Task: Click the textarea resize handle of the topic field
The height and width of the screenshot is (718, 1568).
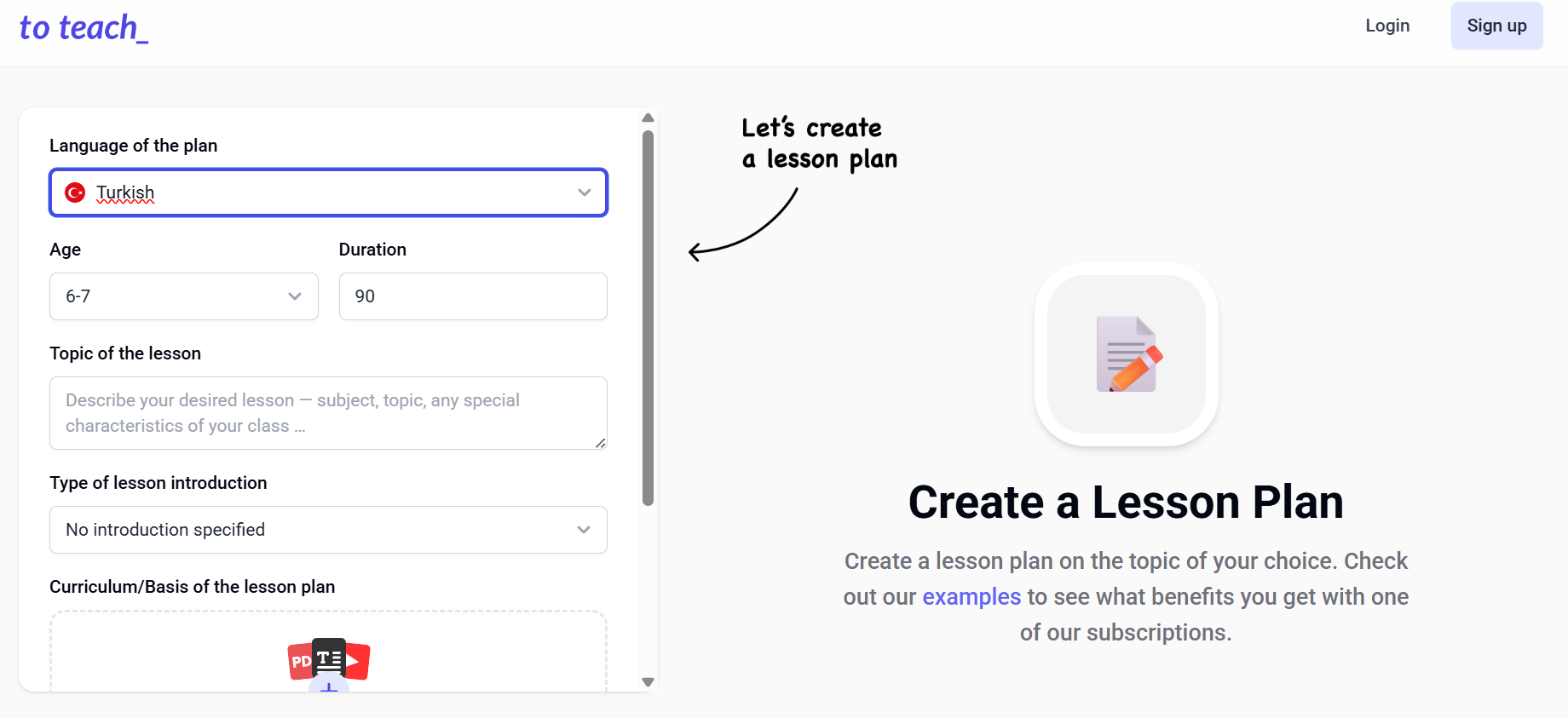Action: (601, 443)
